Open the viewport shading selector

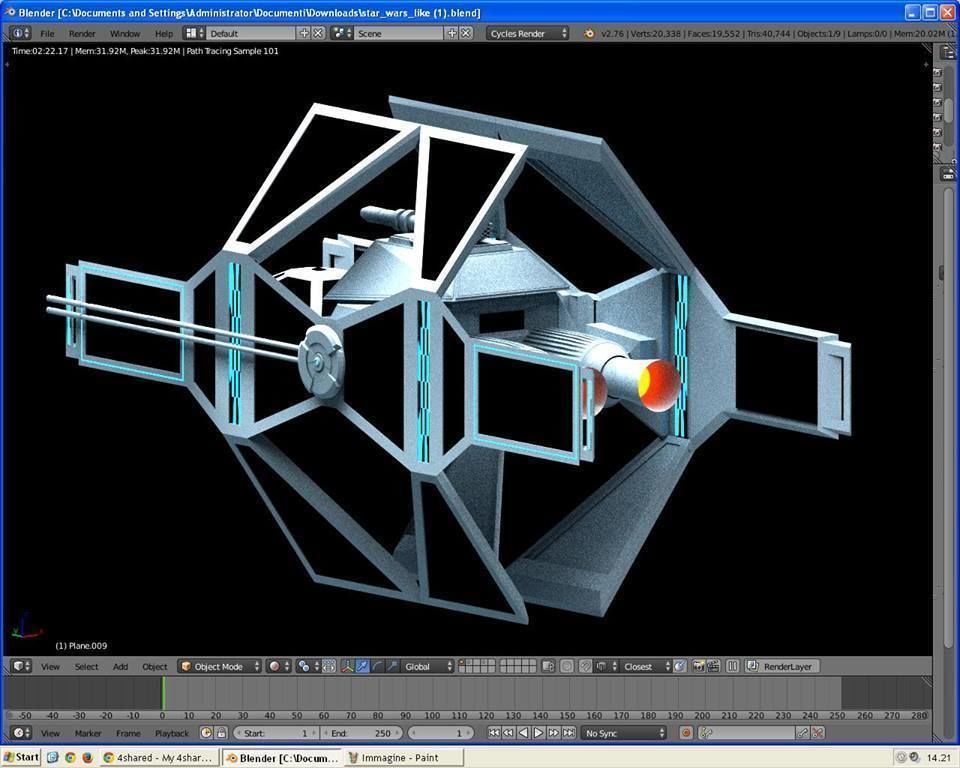point(279,666)
